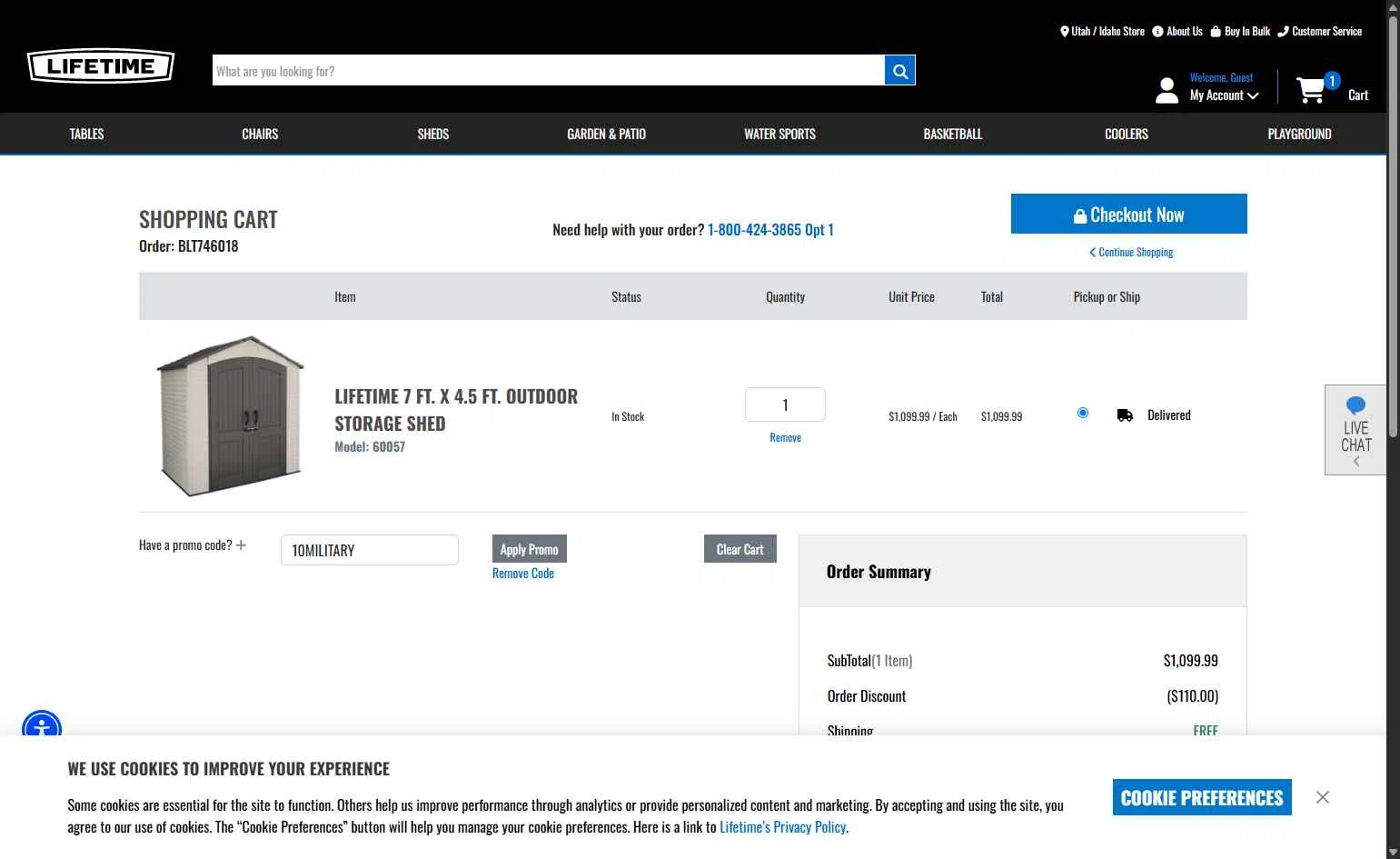Click the Customer Service link text
This screenshot has width=1400, height=859.
tap(1327, 31)
